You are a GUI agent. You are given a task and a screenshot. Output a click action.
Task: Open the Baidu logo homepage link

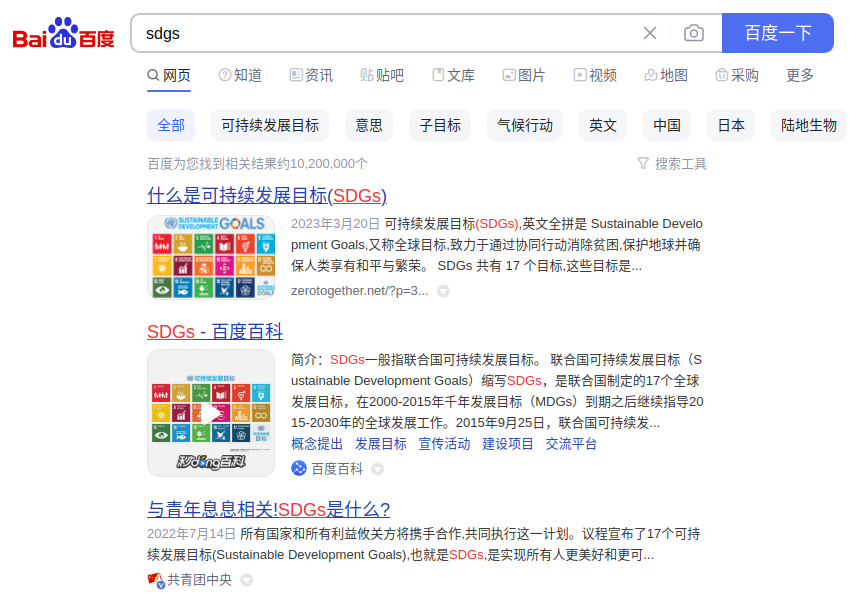(64, 33)
